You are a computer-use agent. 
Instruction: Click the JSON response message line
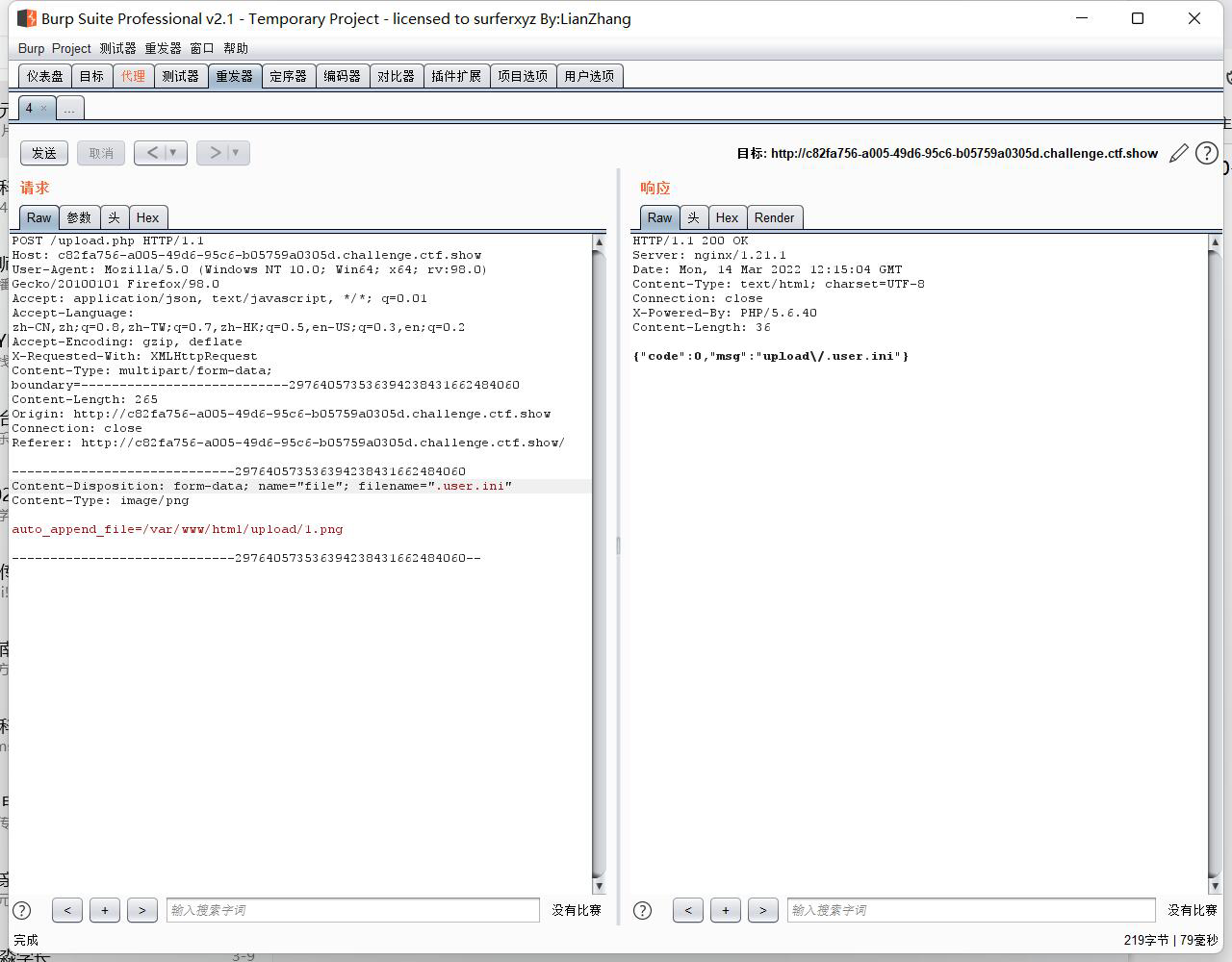tap(771, 356)
